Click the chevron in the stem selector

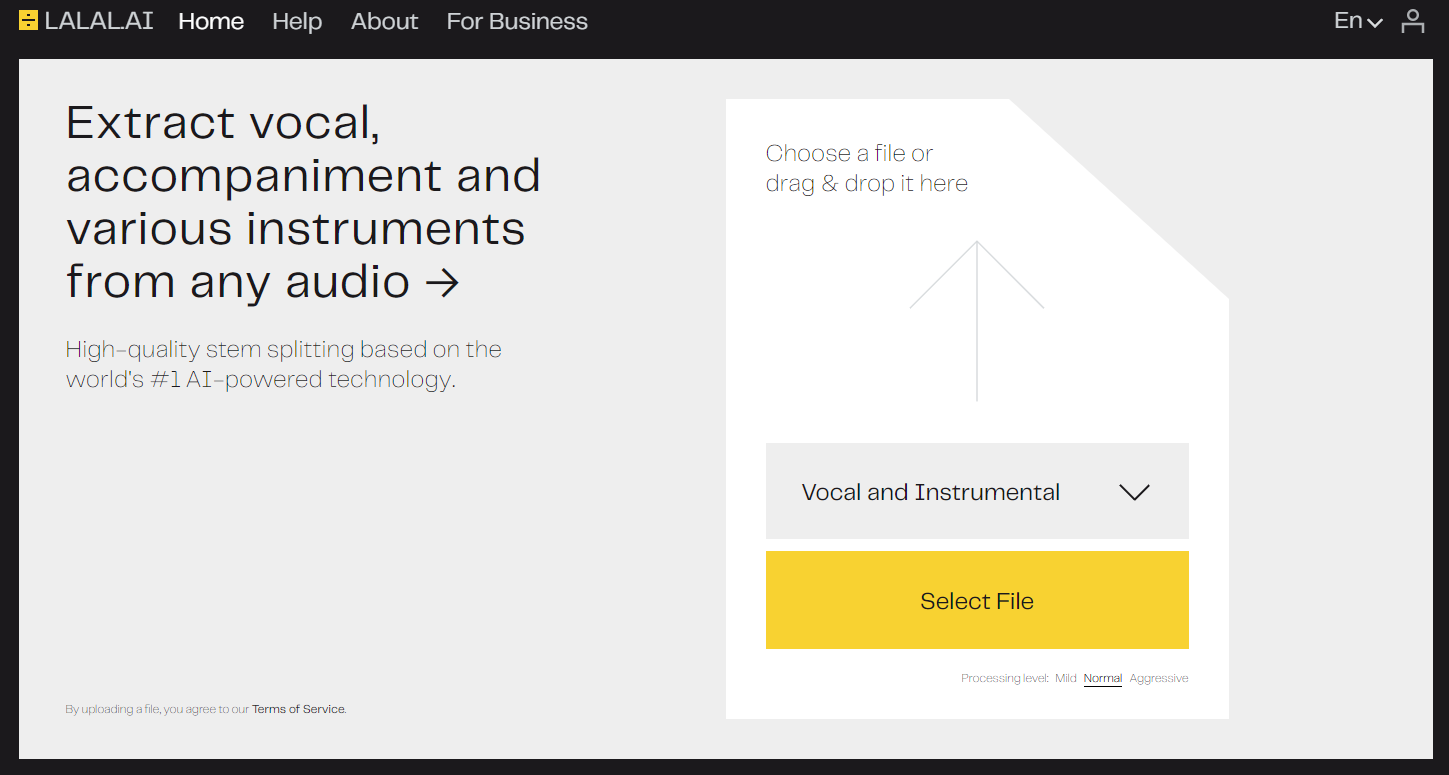[1134, 492]
